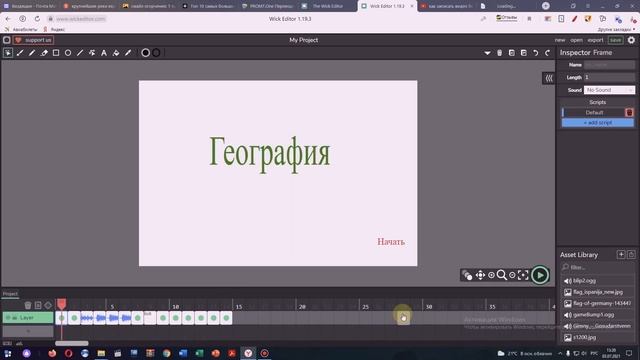Click the timeline delete frame trash icon
Screen dimensions: 640x360
tap(27, 305)
